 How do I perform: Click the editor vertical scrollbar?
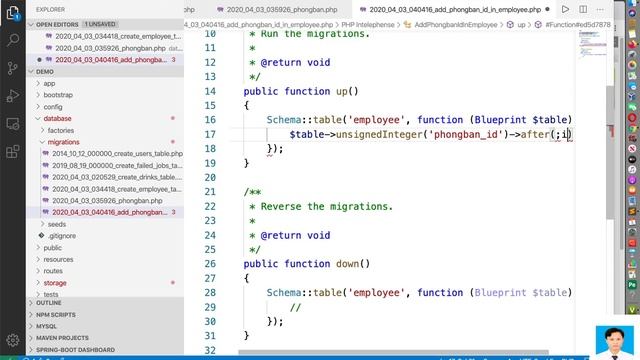coord(610,153)
